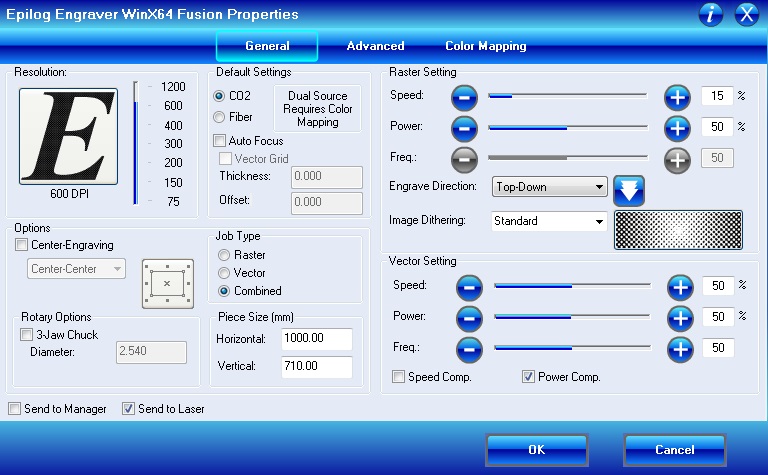Click the Vertical piece size field
The image size is (768, 475).
(x=317, y=367)
